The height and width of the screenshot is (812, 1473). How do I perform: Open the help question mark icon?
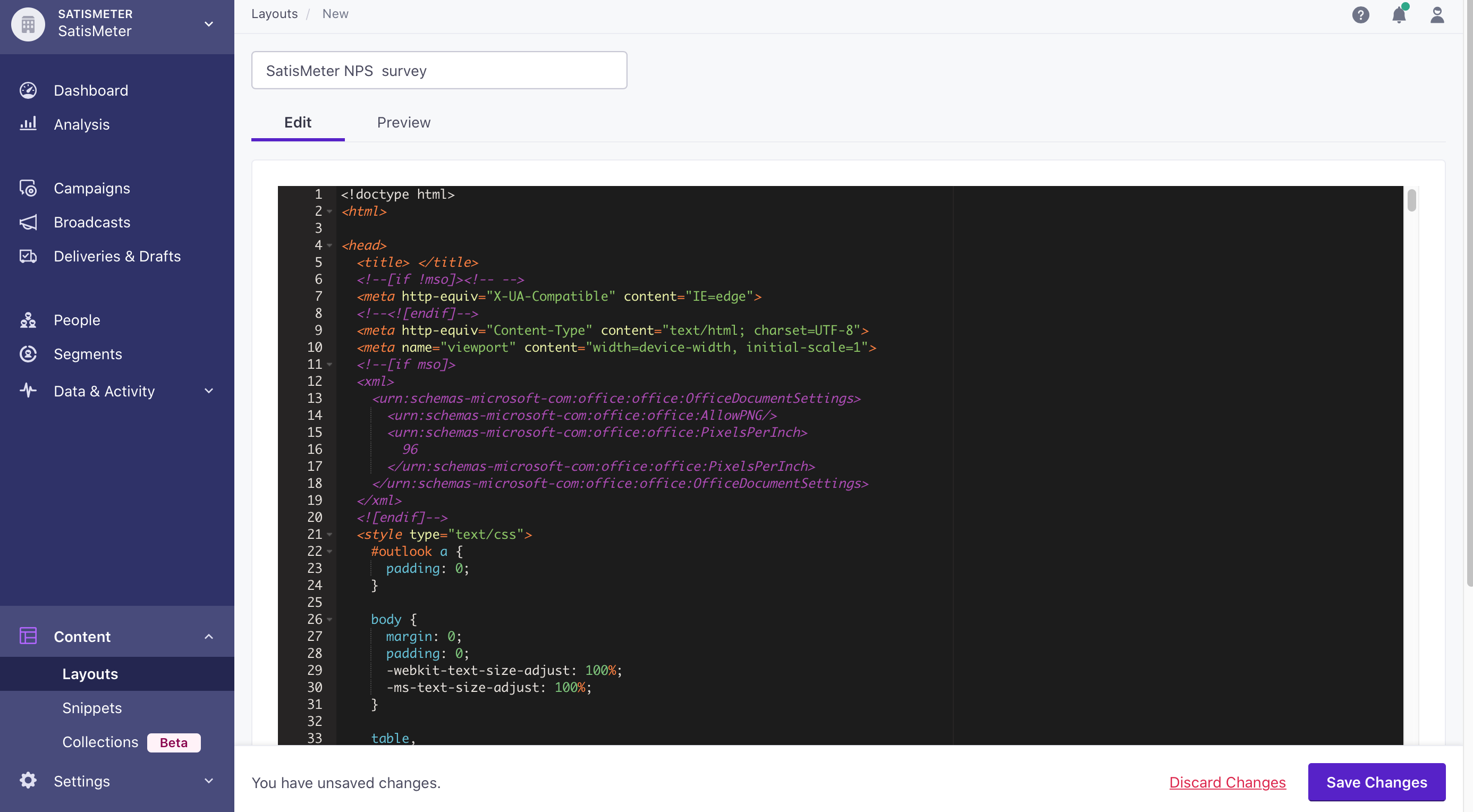[x=1360, y=14]
